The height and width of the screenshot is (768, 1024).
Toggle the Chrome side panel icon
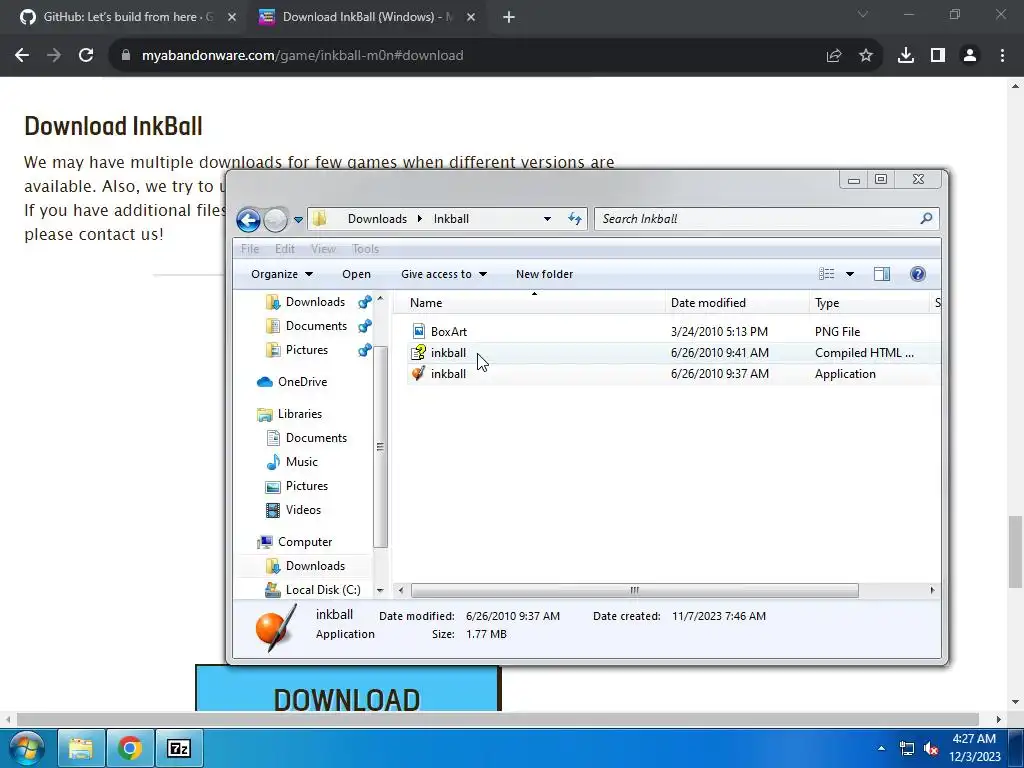938,56
